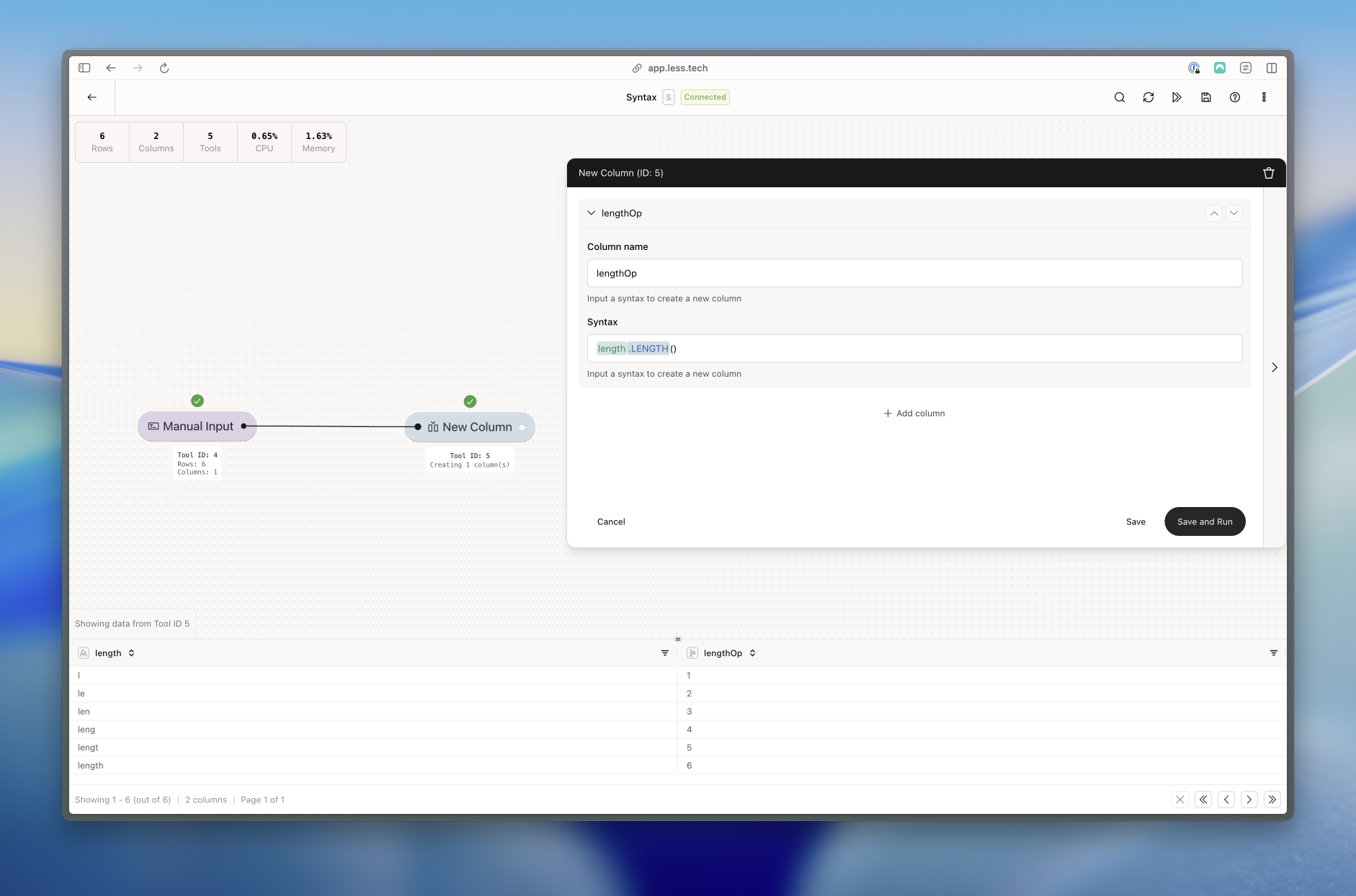Click the S shortcut badge
Screen dimensions: 1356x896
(x=669, y=97)
